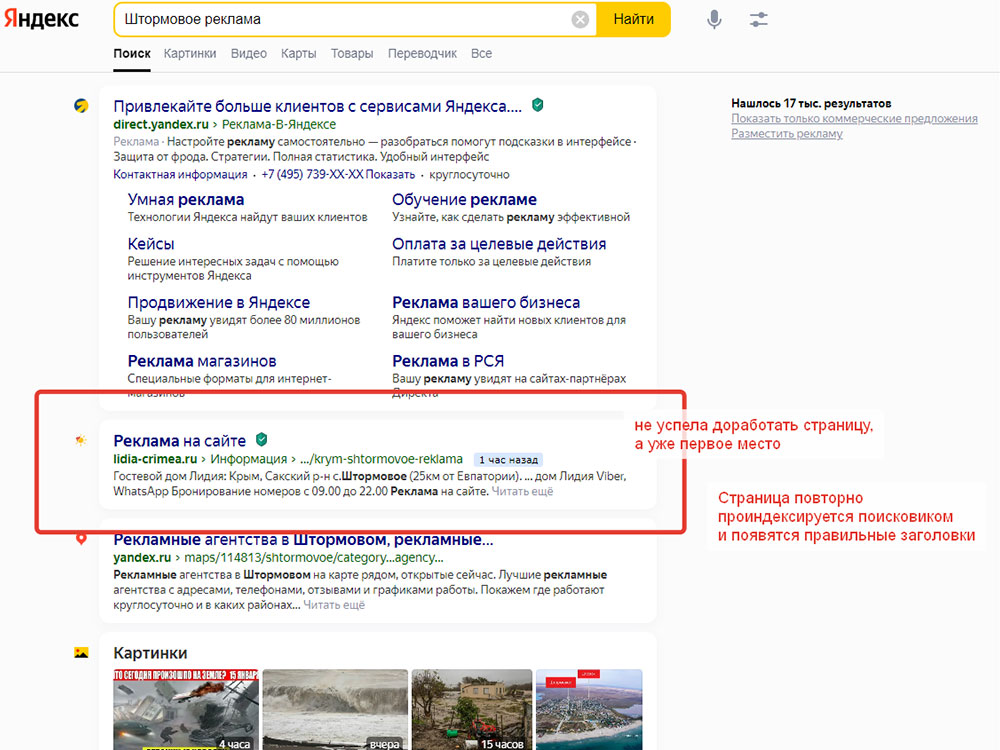This screenshot has height=750, width=1000.
Task: Open the Карты tab
Action: pyautogui.click(x=298, y=54)
